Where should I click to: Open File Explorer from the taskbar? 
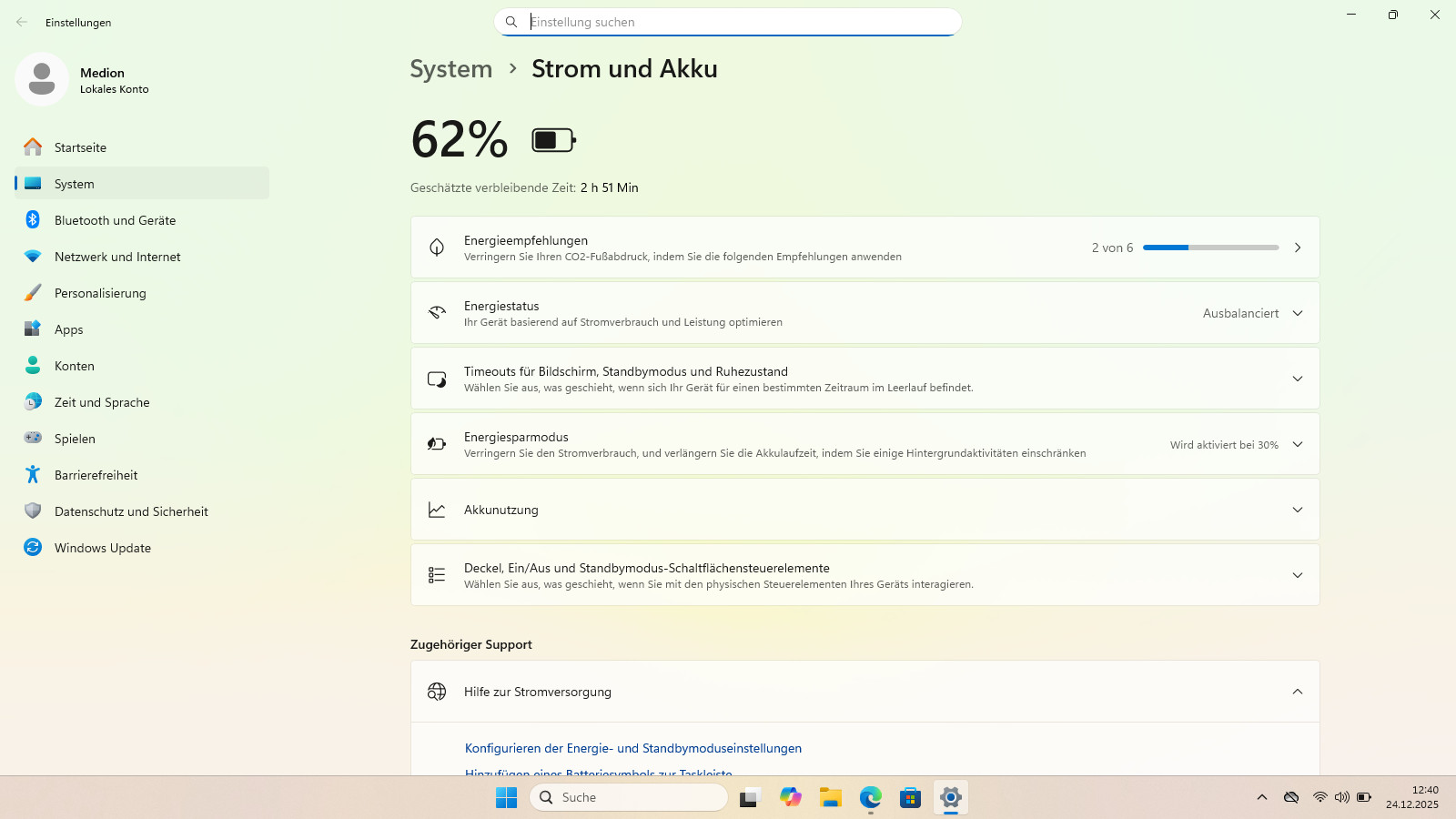click(x=830, y=797)
